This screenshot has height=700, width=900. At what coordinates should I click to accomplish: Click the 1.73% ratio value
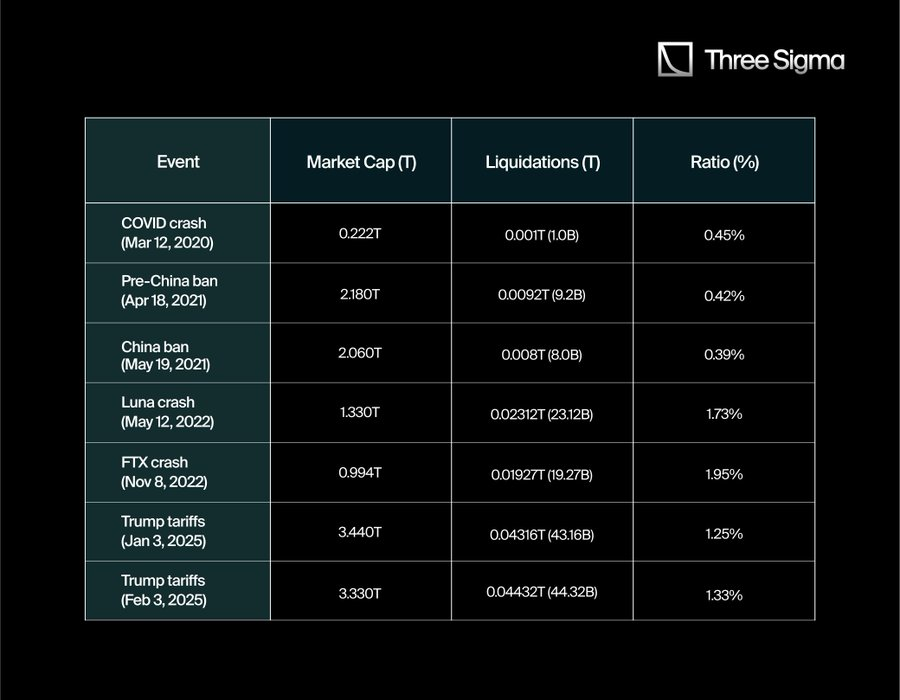(724, 414)
